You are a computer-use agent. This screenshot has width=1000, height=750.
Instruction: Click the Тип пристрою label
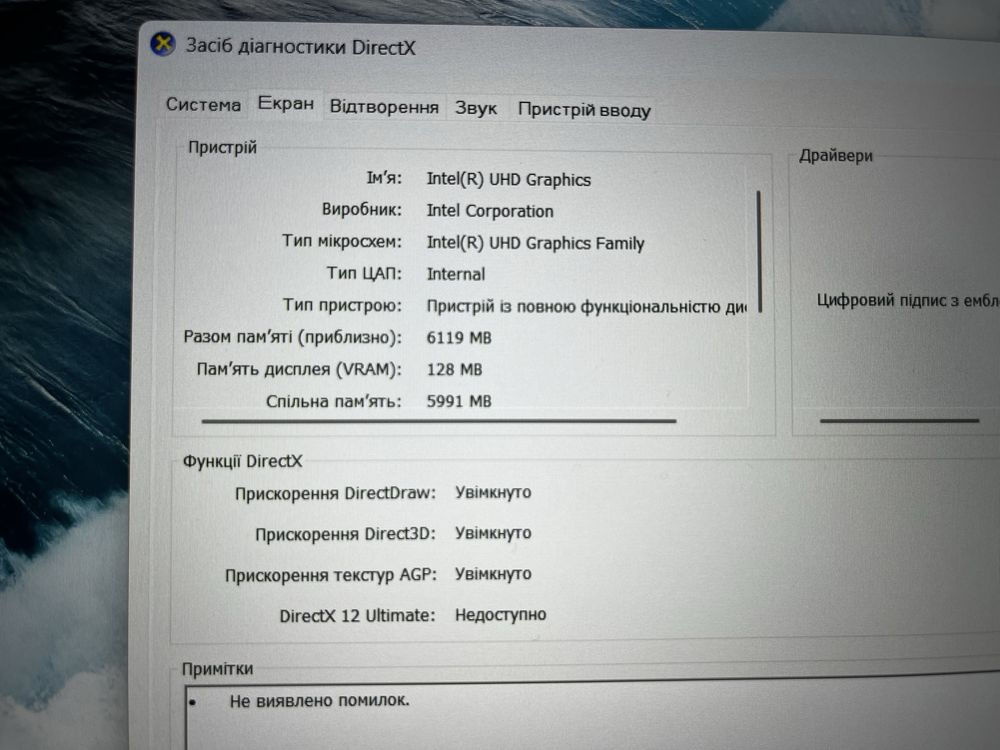(342, 305)
